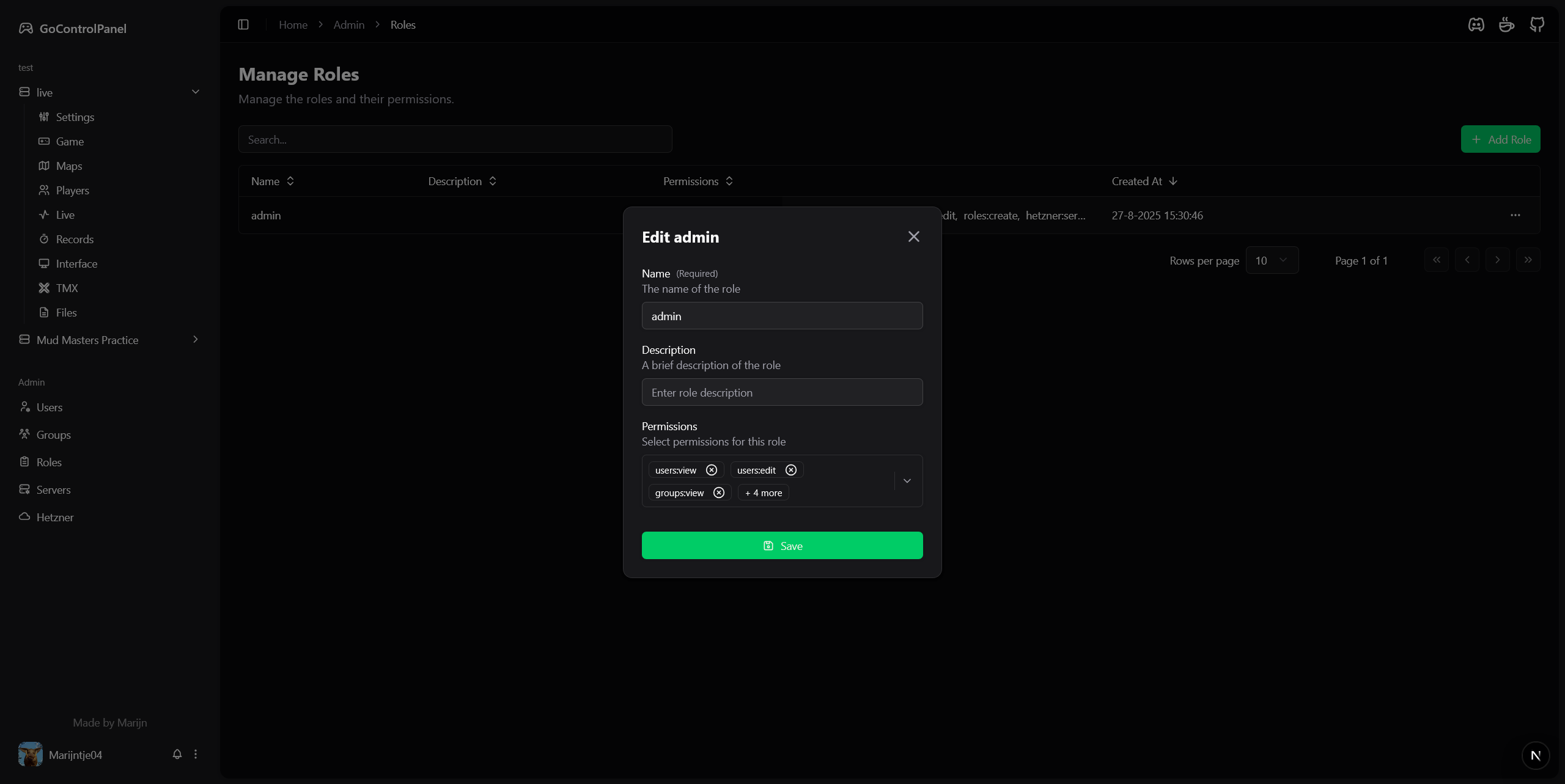
Task: Remove the users:edit permission tag
Action: pos(791,470)
